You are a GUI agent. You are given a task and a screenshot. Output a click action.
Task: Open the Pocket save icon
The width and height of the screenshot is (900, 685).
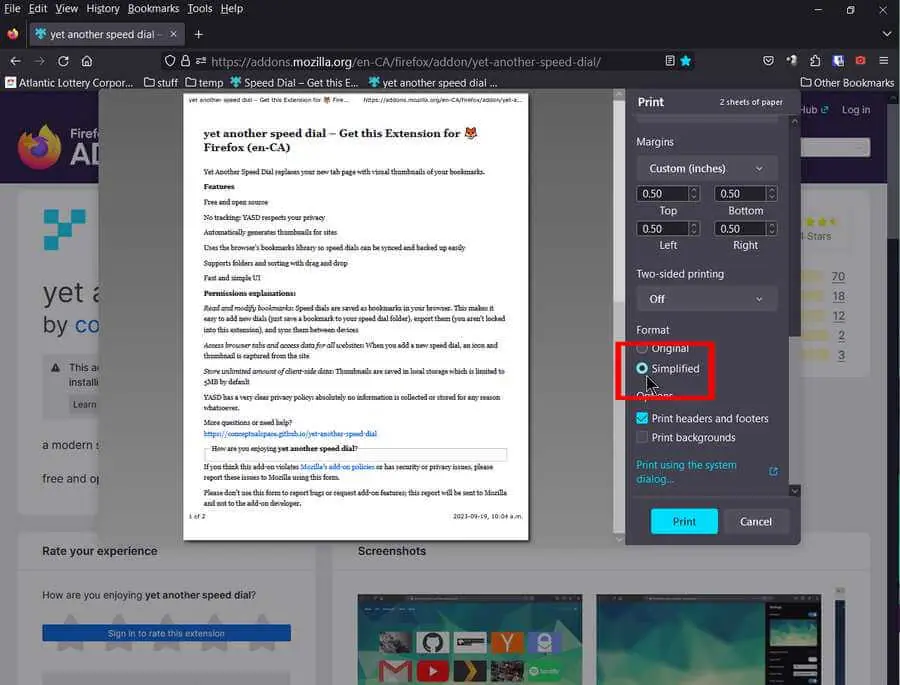pyautogui.click(x=769, y=61)
